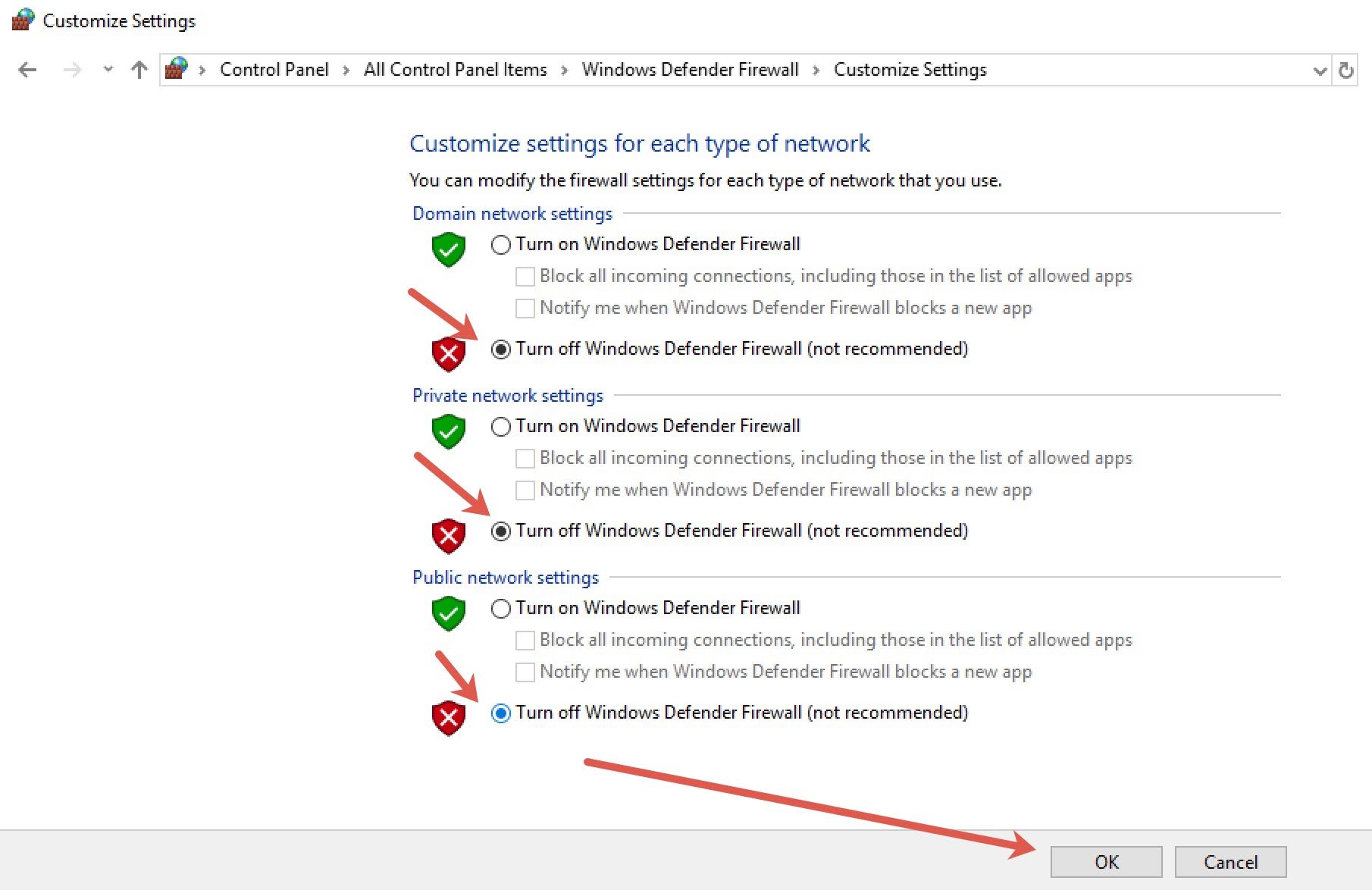
Task: Navigate to Control Panel breadcrumb
Action: tap(274, 70)
